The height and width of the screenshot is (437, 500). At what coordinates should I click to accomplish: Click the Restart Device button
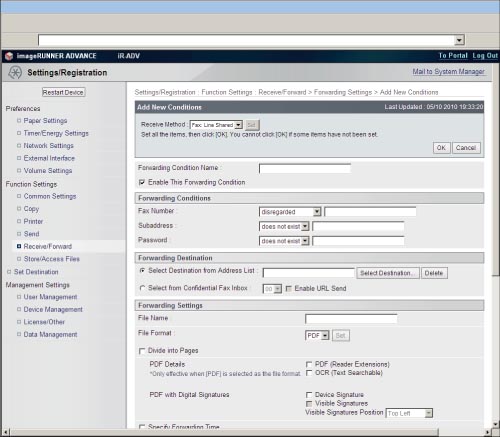click(x=63, y=92)
